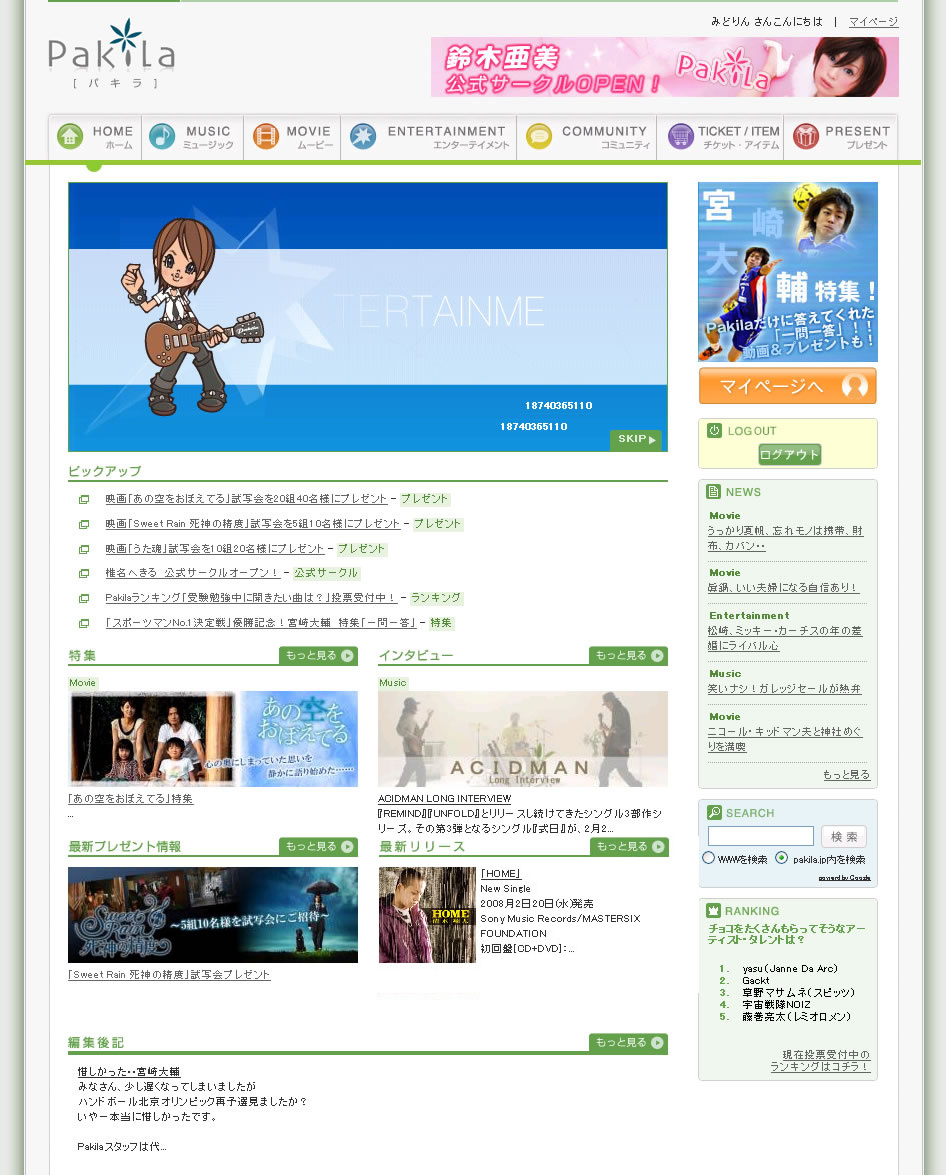Open the マイページ link at top right
946x1175 pixels.
[x=873, y=22]
